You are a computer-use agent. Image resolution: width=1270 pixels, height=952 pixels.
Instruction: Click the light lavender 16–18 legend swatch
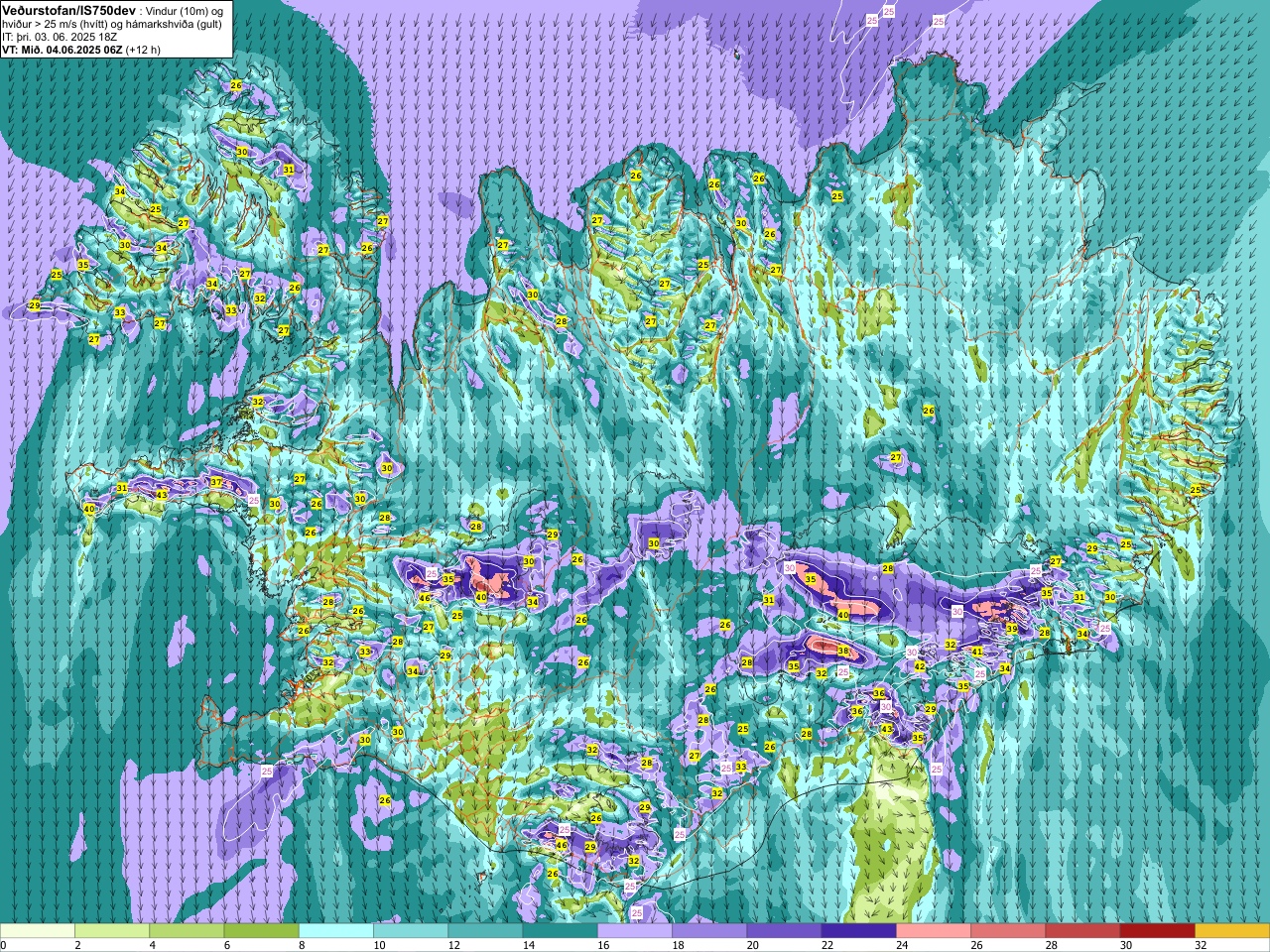point(635,931)
